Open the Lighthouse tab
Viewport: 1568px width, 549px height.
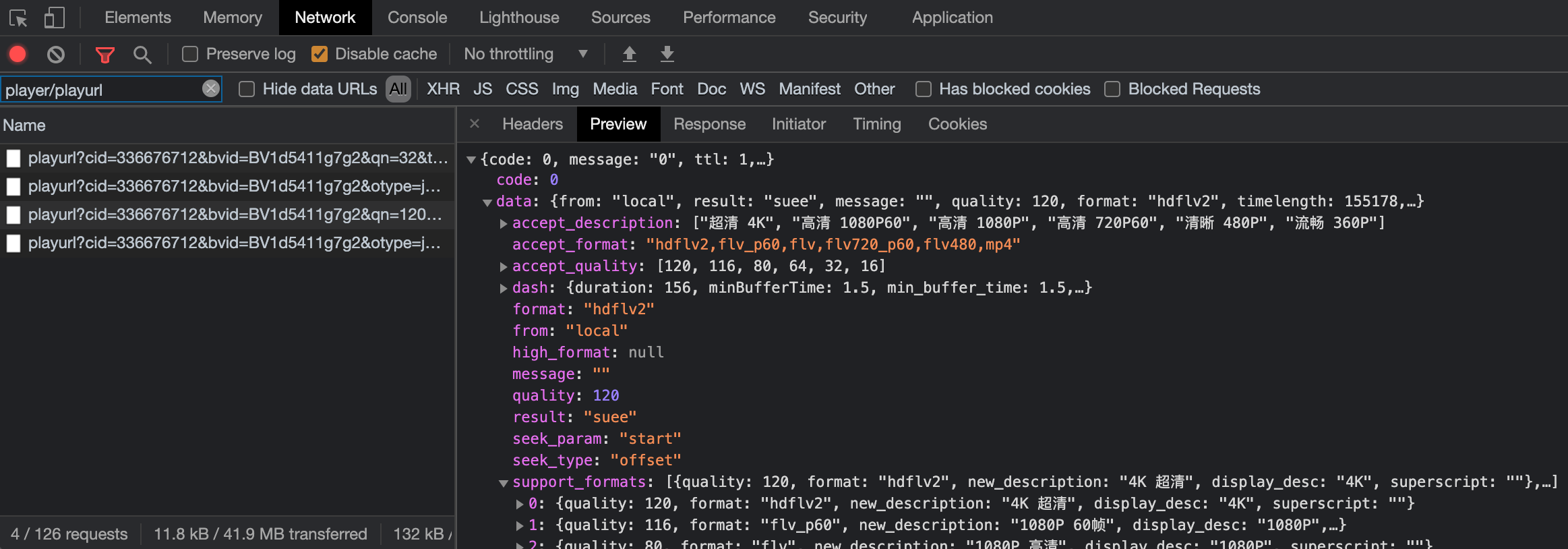519,18
